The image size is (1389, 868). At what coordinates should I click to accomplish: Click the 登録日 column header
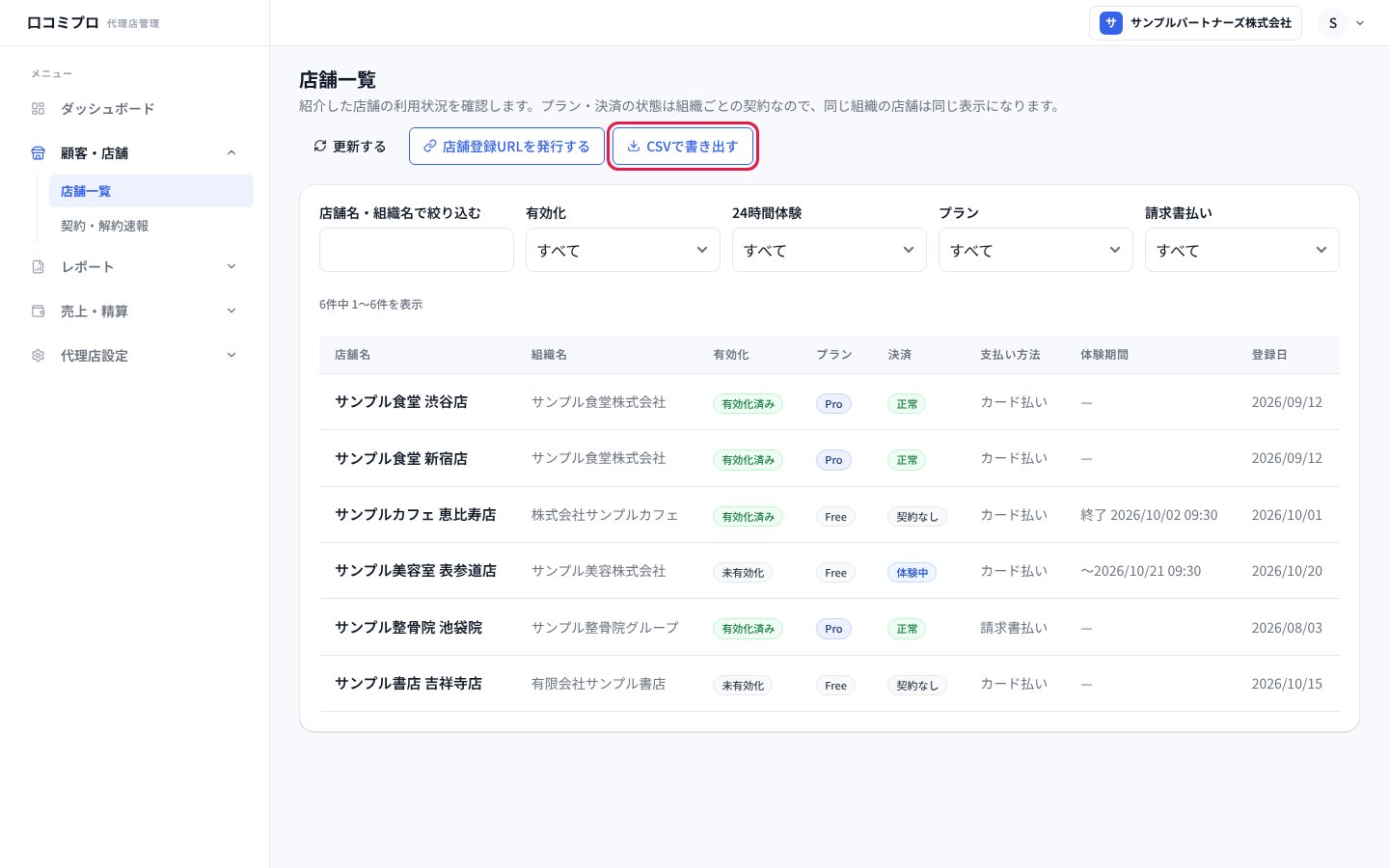(x=1269, y=355)
